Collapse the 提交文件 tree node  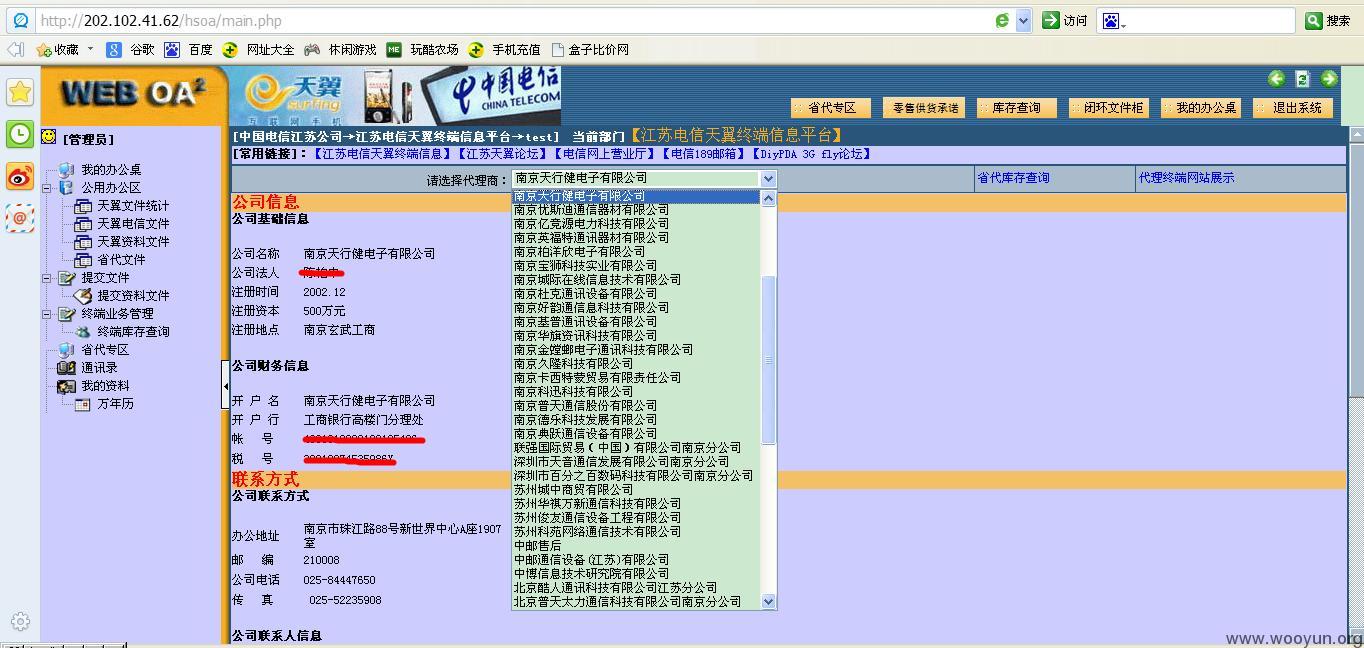(x=46, y=278)
